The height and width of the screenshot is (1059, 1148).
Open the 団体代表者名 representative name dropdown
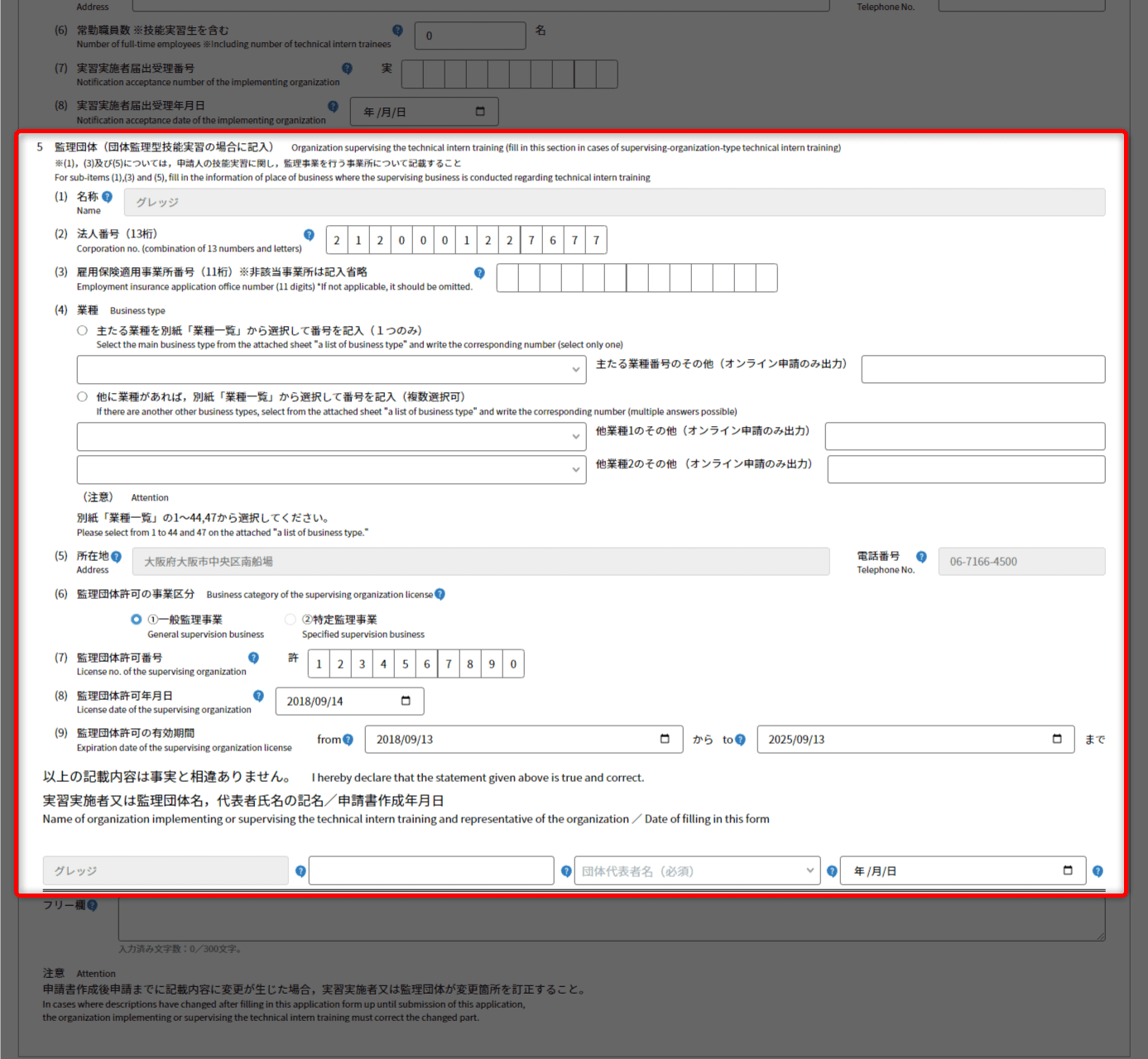pos(696,870)
